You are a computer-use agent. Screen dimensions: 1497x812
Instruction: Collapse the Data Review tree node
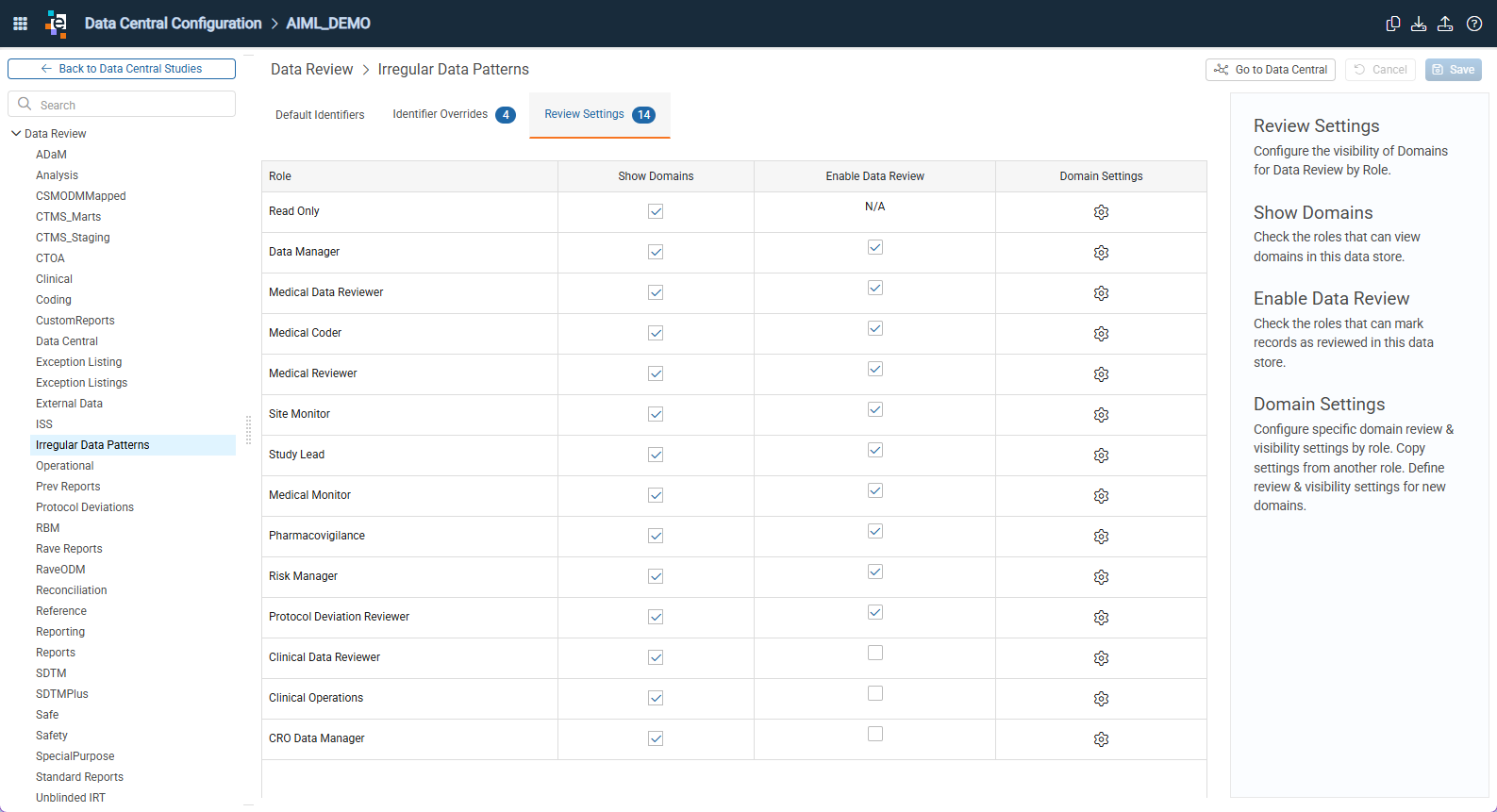[x=16, y=134]
